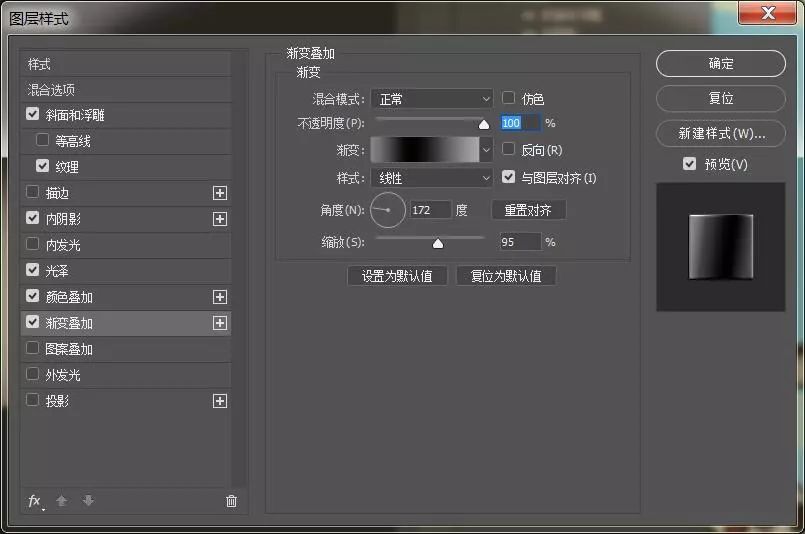Viewport: 805px width, 534px height.
Task: Click the fx effects menu icon
Action: click(35, 501)
